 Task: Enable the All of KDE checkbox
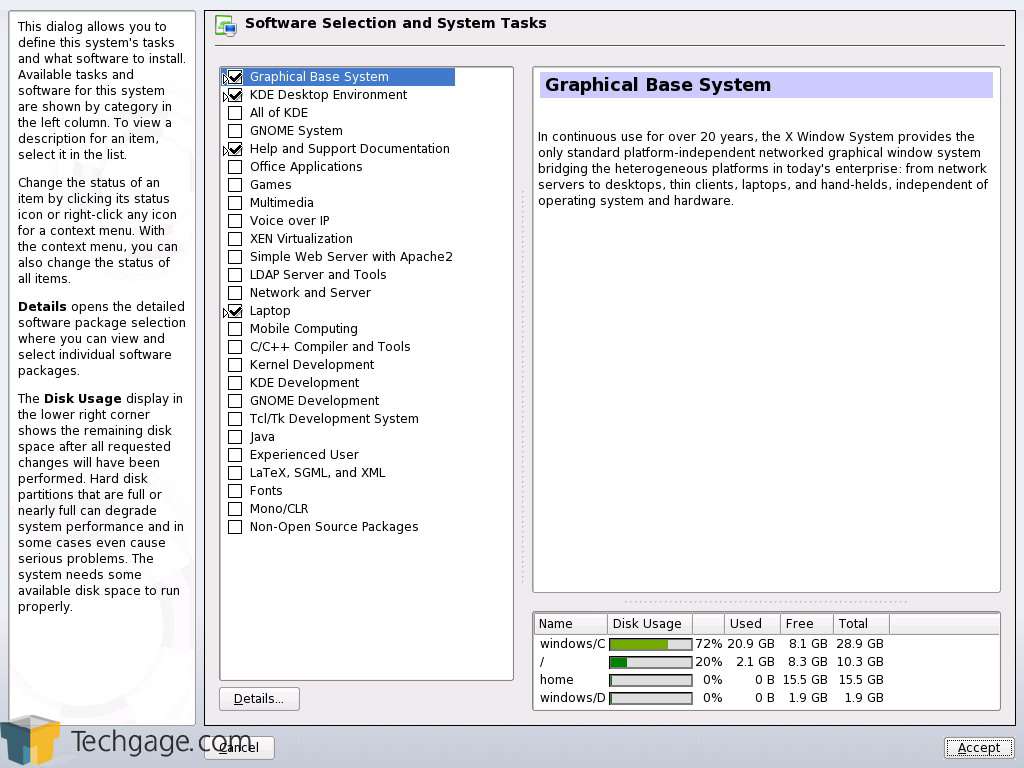pyautogui.click(x=234, y=113)
